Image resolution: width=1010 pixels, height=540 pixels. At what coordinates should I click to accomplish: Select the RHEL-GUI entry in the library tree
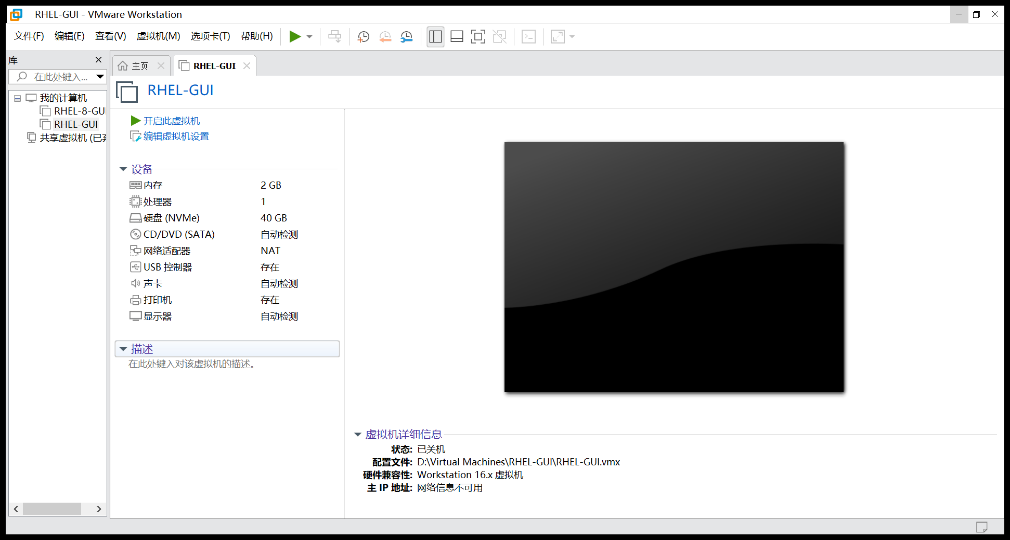pos(70,124)
